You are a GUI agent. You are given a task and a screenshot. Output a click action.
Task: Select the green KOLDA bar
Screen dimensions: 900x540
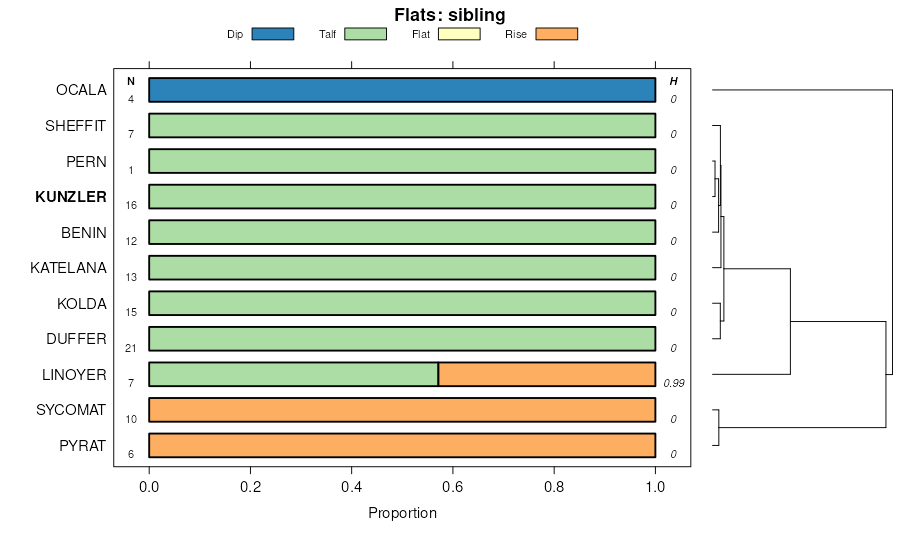point(402,303)
